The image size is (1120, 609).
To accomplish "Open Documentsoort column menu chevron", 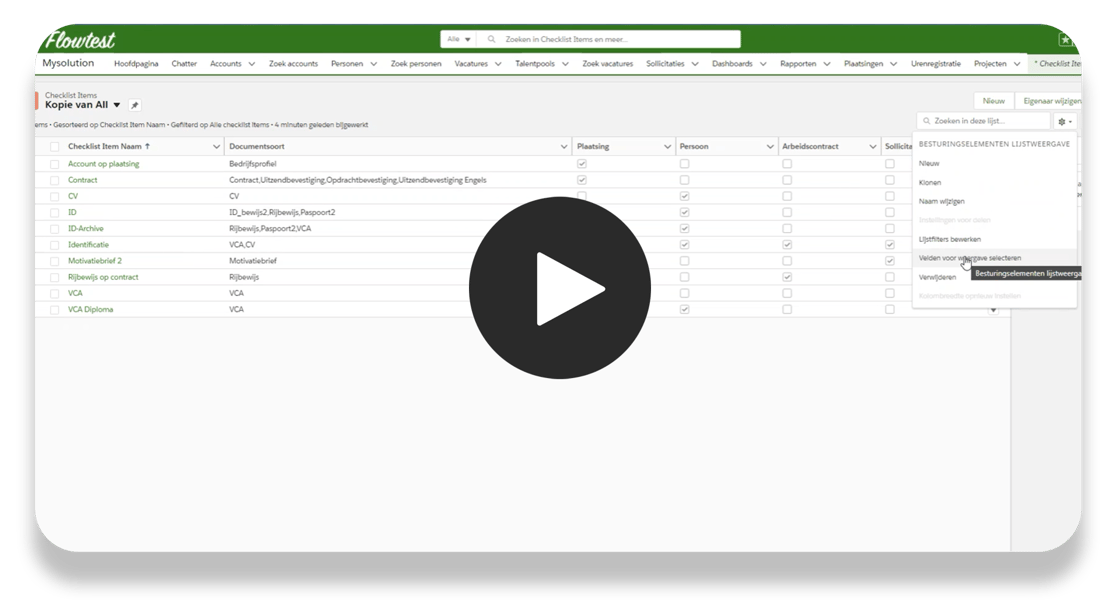I will 564,146.
